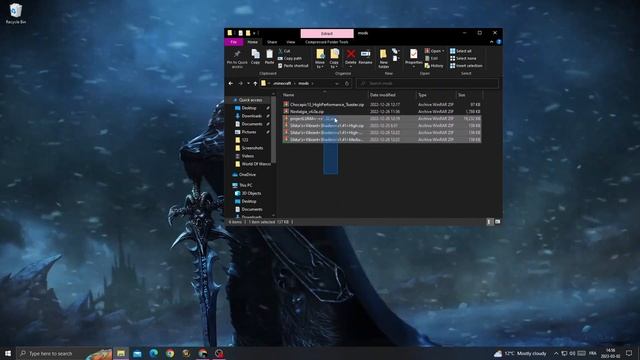Viewport: 640px width, 360px height.
Task: Open pinned Downloads under Quick access
Action: click(251, 116)
